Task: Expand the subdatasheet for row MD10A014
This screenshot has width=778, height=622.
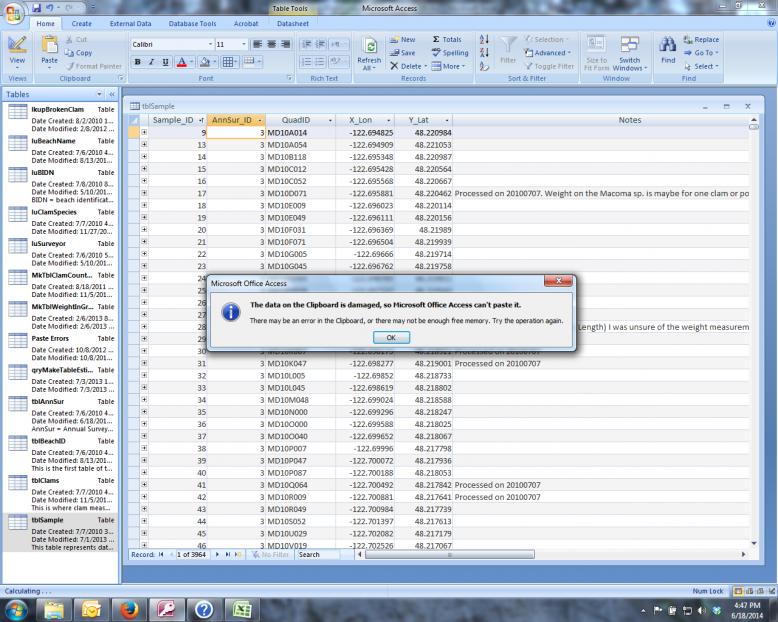Action: (x=144, y=132)
